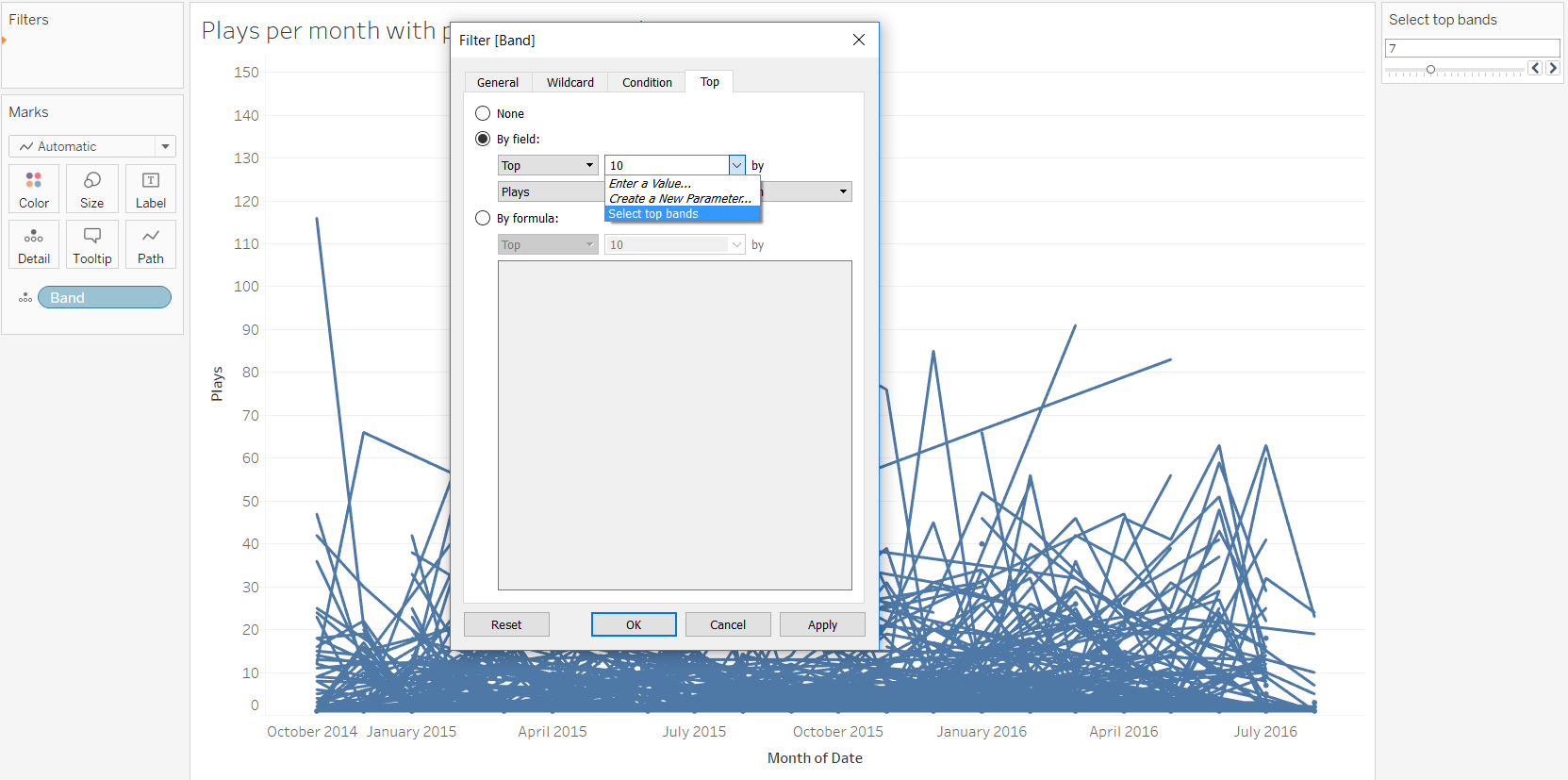
Task: Click the Reset button
Action: pyautogui.click(x=506, y=624)
